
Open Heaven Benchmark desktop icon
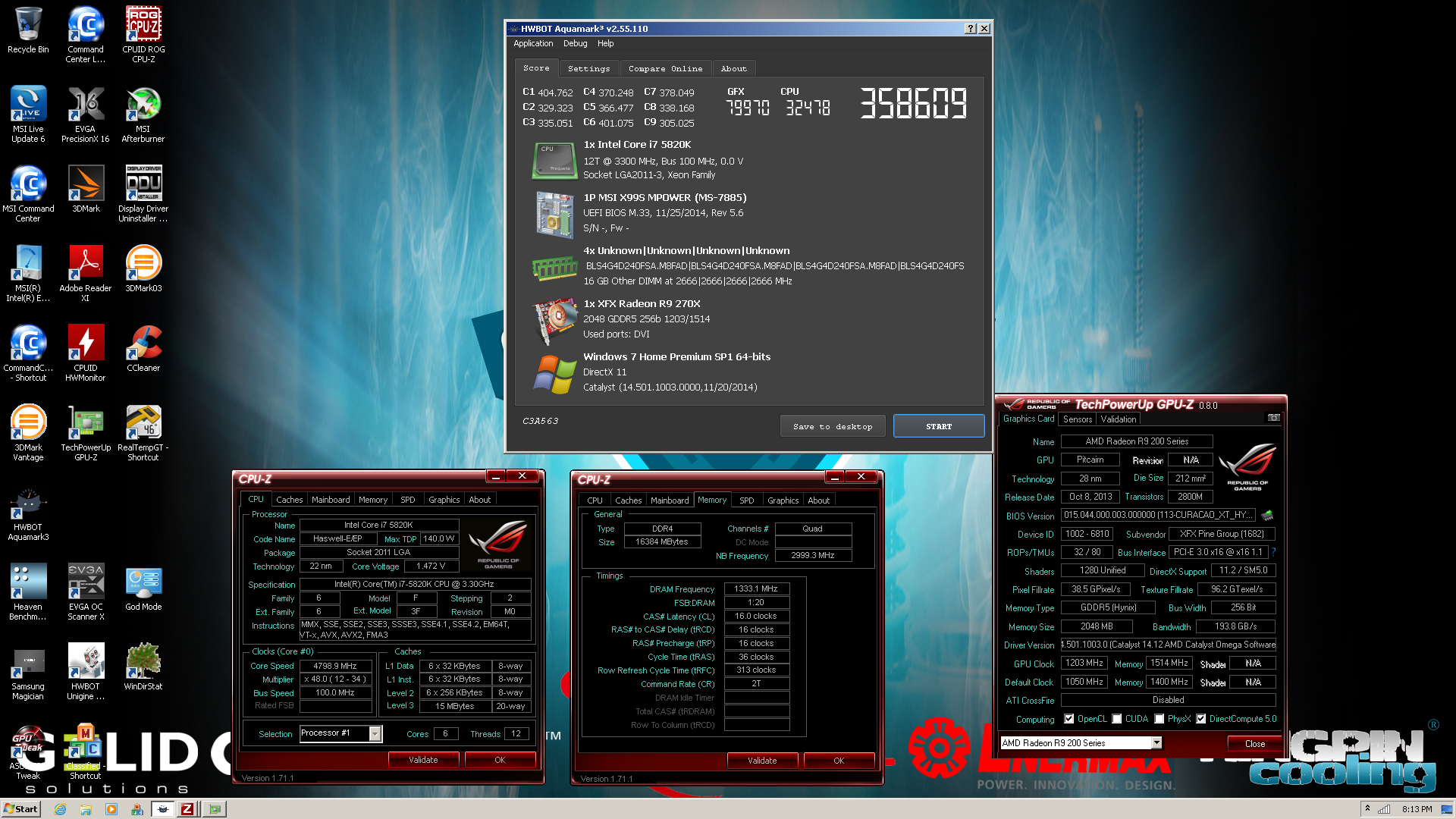tap(28, 592)
